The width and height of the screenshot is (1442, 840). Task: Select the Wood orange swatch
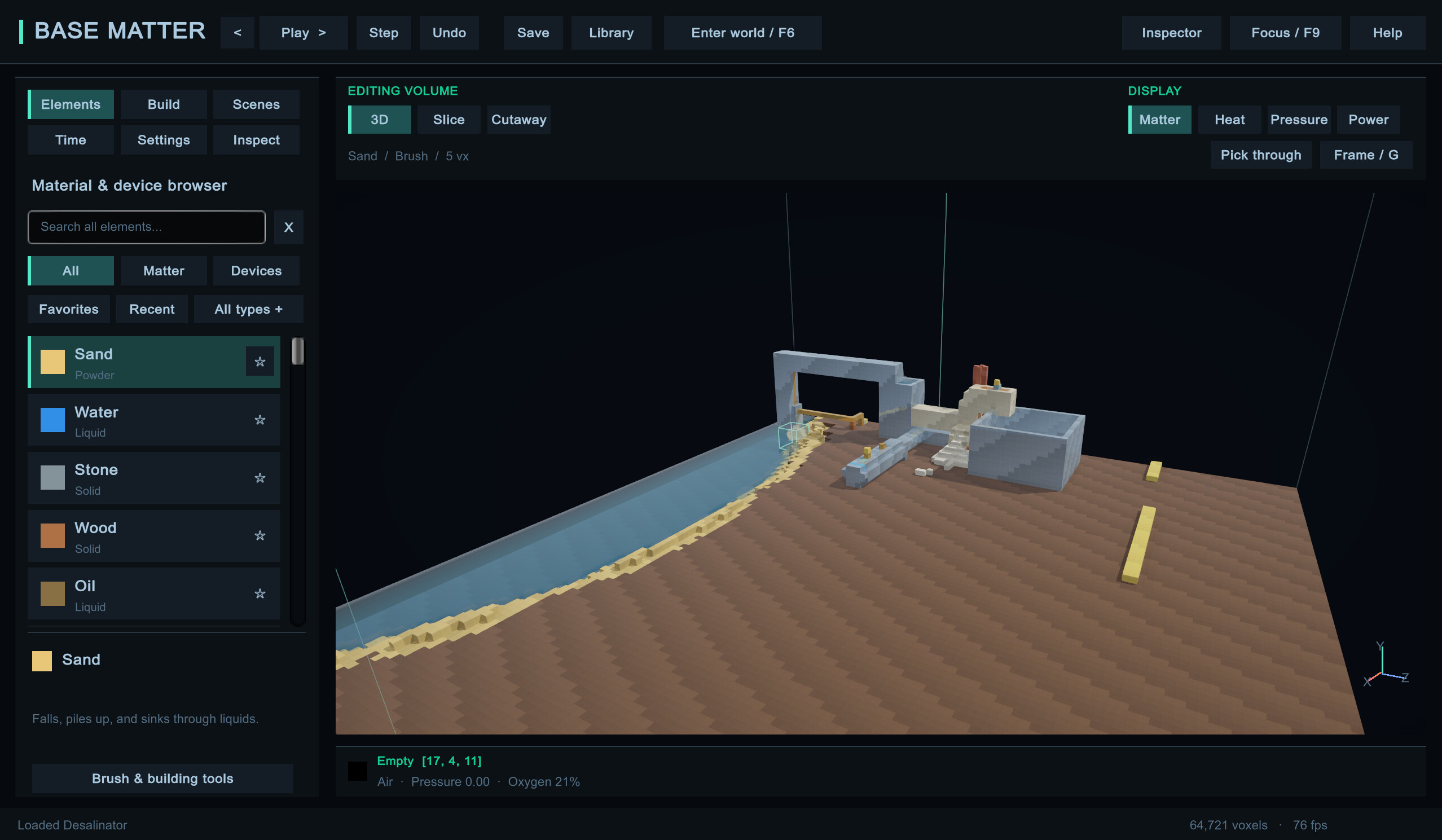(x=52, y=535)
